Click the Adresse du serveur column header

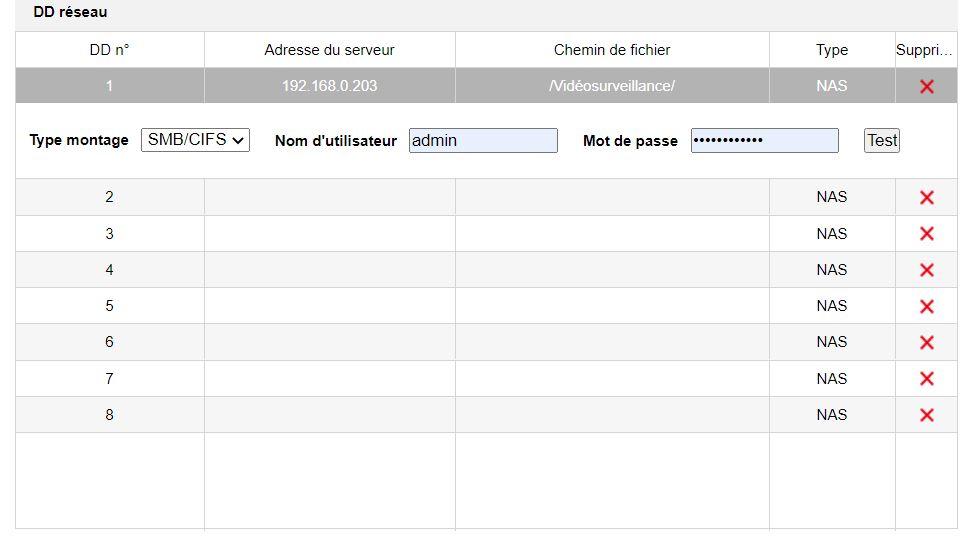(329, 50)
